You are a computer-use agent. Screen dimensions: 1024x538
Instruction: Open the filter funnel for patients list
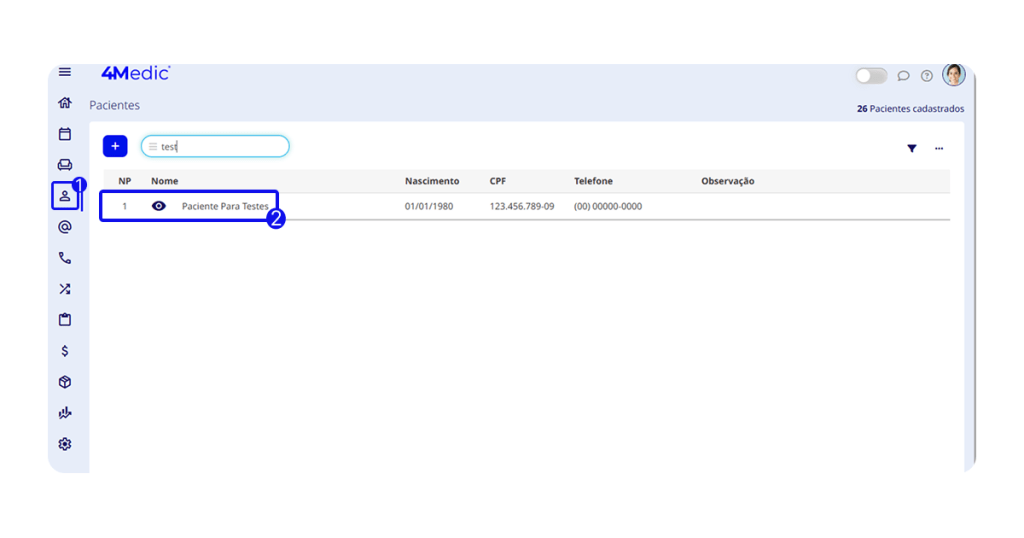click(912, 148)
